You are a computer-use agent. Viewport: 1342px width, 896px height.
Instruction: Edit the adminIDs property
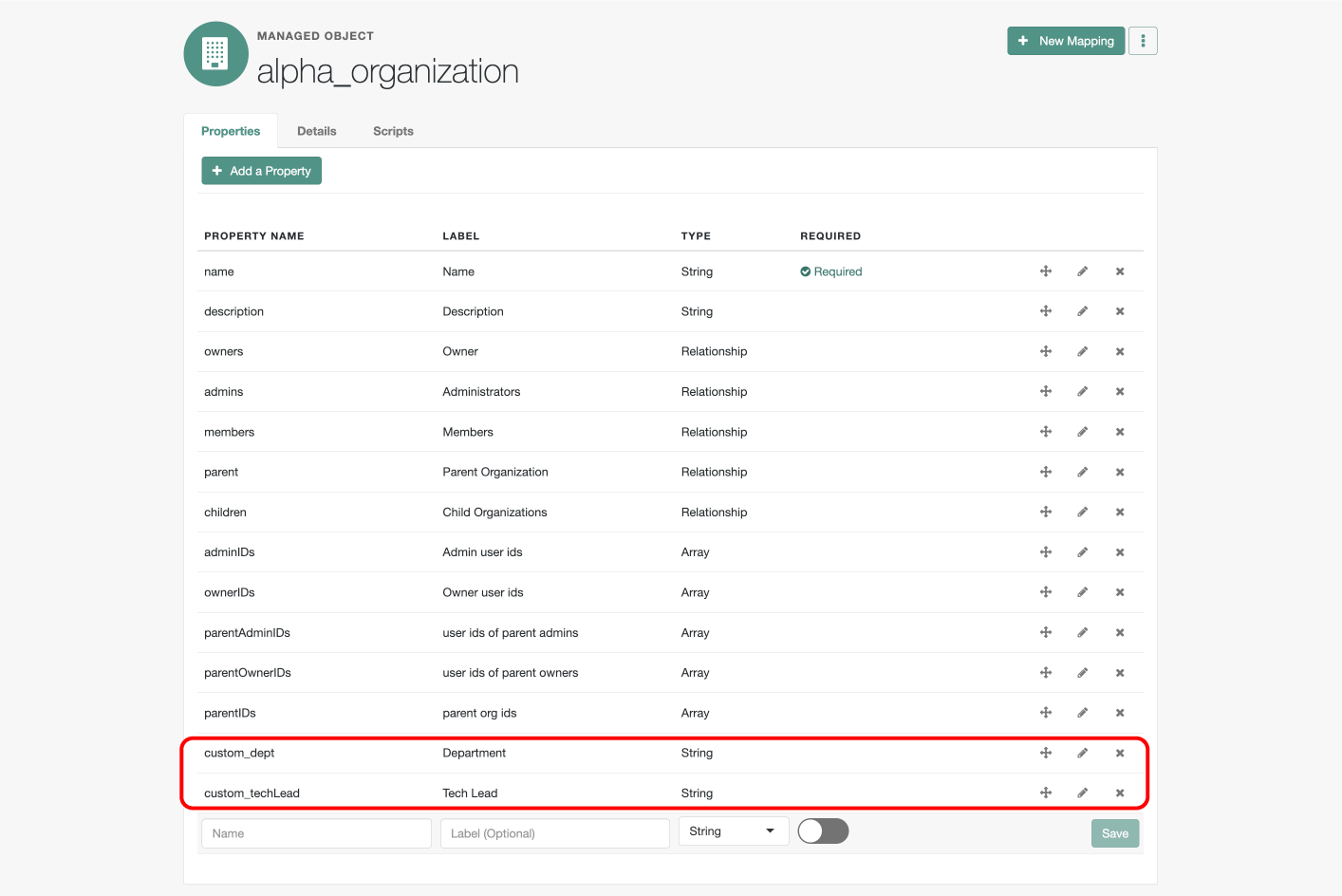coord(1082,552)
